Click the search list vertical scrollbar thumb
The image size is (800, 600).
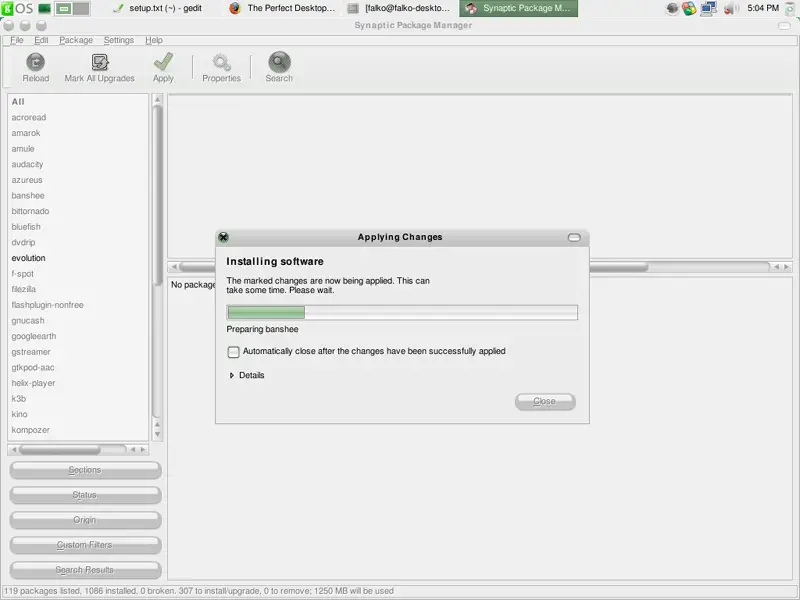pos(157,194)
